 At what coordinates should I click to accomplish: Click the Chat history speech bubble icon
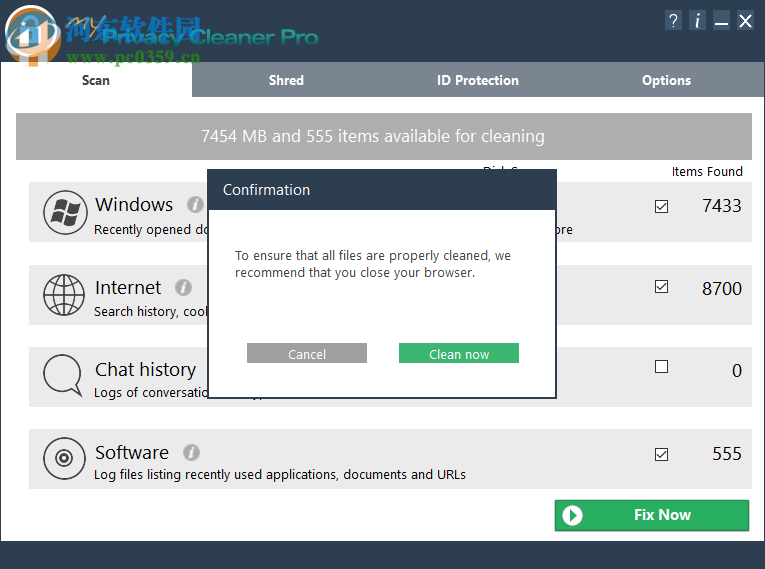[x=63, y=375]
